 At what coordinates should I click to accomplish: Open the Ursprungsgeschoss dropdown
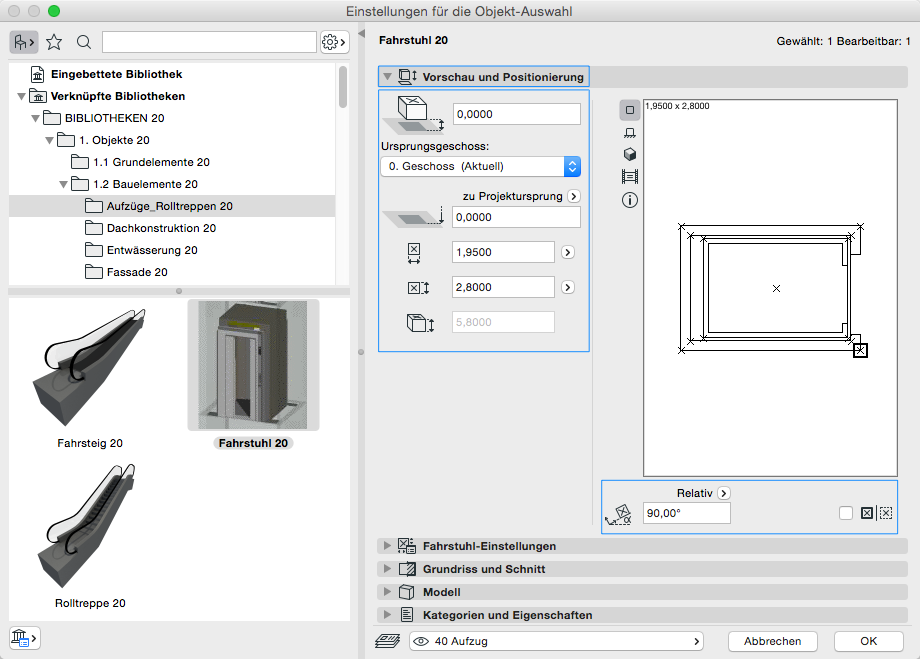click(480, 166)
